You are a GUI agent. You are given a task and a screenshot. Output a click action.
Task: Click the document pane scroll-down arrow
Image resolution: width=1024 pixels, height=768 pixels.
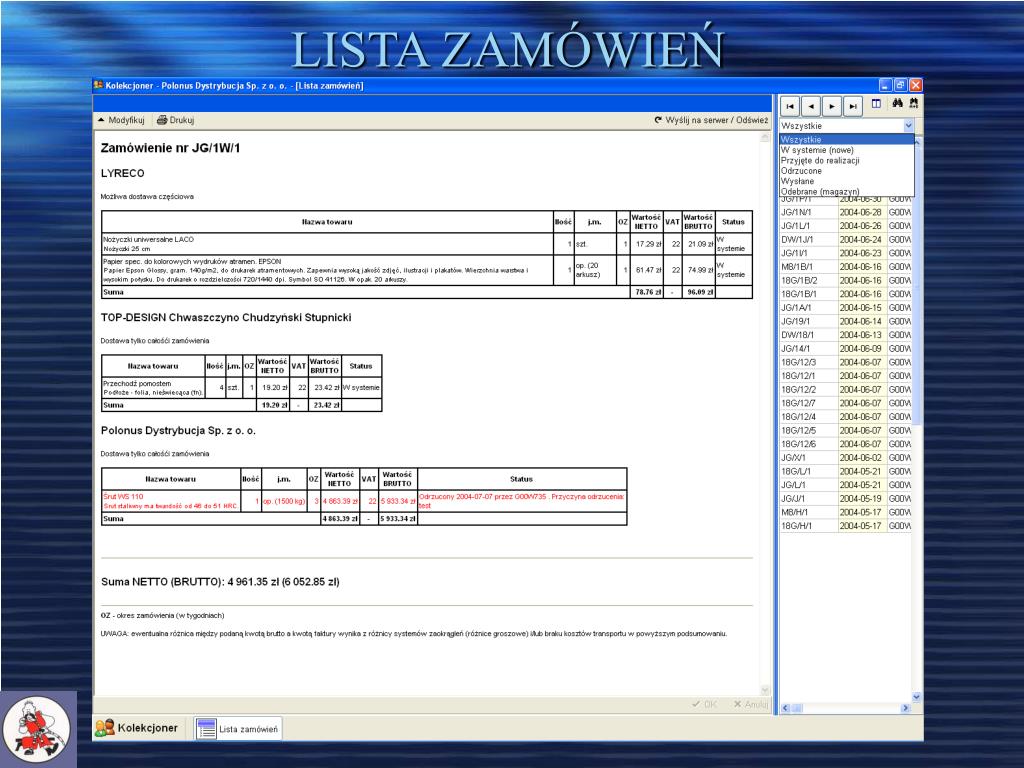click(x=765, y=690)
